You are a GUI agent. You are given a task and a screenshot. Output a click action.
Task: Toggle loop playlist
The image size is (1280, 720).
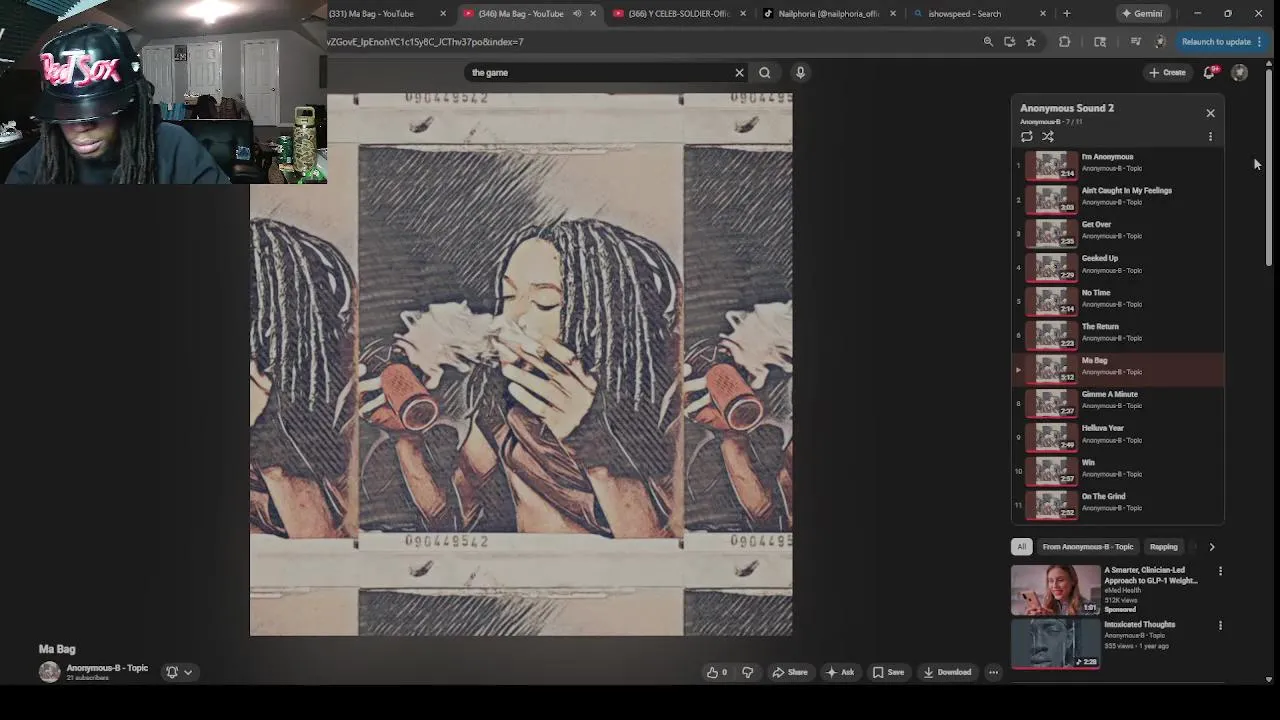coord(1027,136)
